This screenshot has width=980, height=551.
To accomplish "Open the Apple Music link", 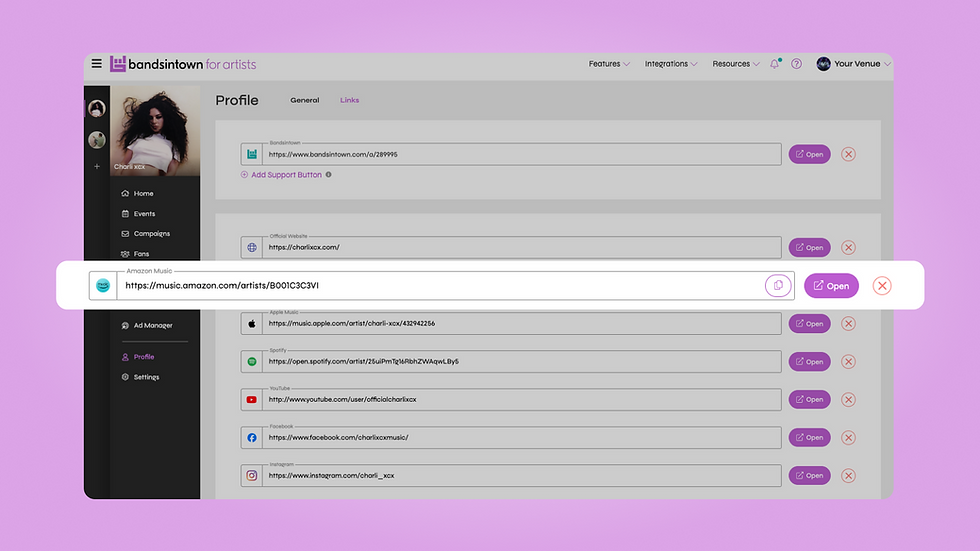I will click(809, 324).
